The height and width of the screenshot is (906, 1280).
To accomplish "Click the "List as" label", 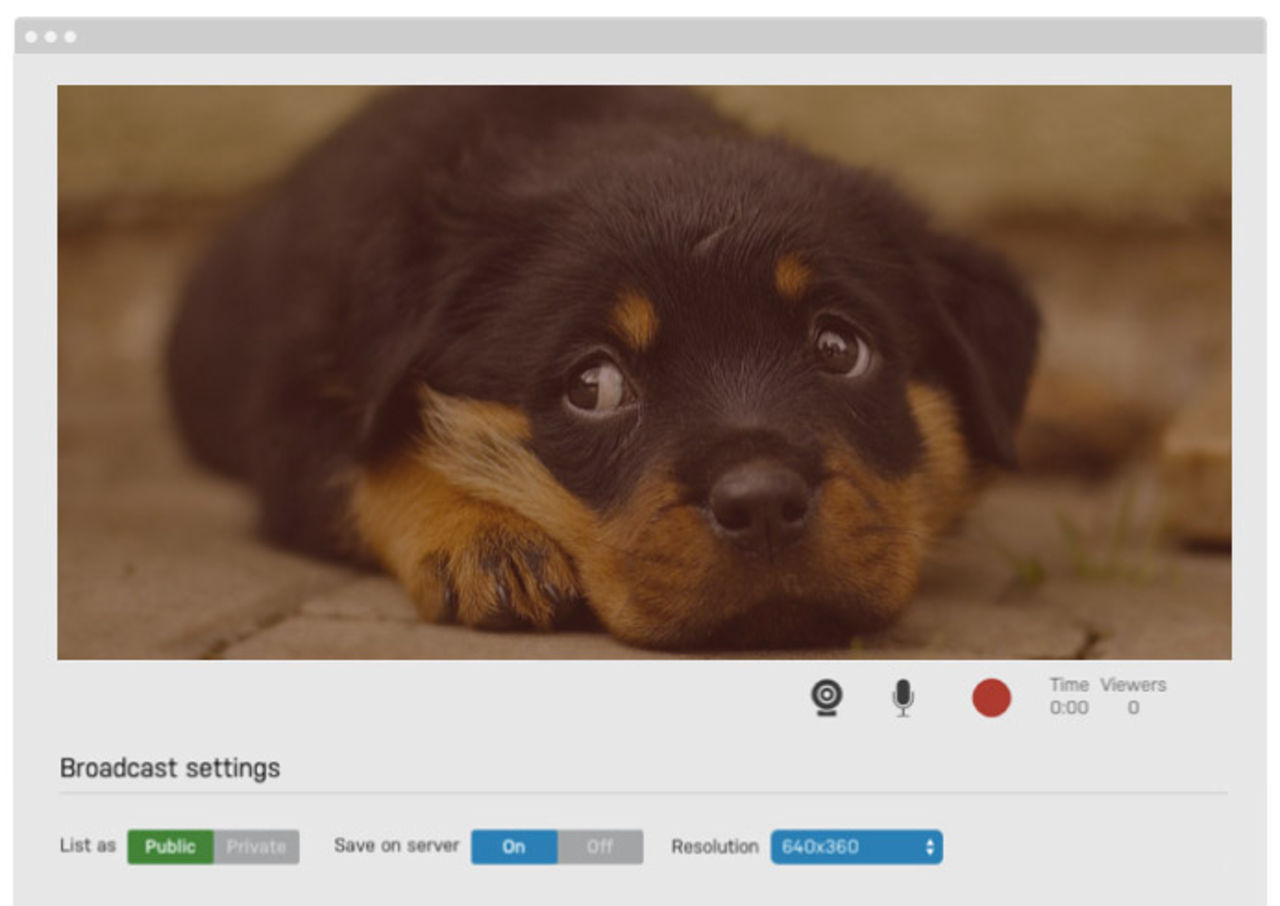I will click(x=88, y=846).
